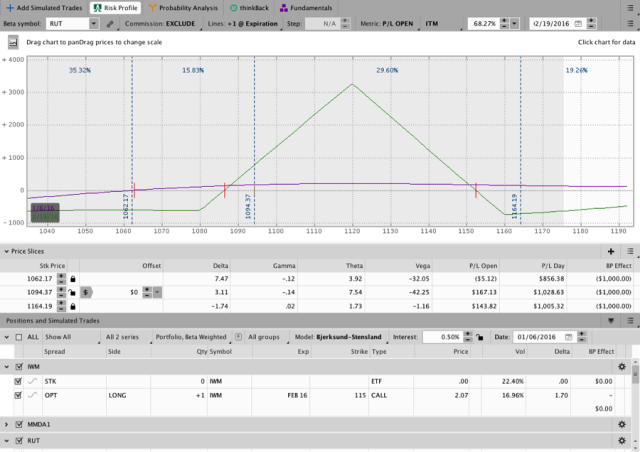The height and width of the screenshot is (452, 640).
Task: Open dropdown arrow next to 68.27%
Action: point(514,24)
